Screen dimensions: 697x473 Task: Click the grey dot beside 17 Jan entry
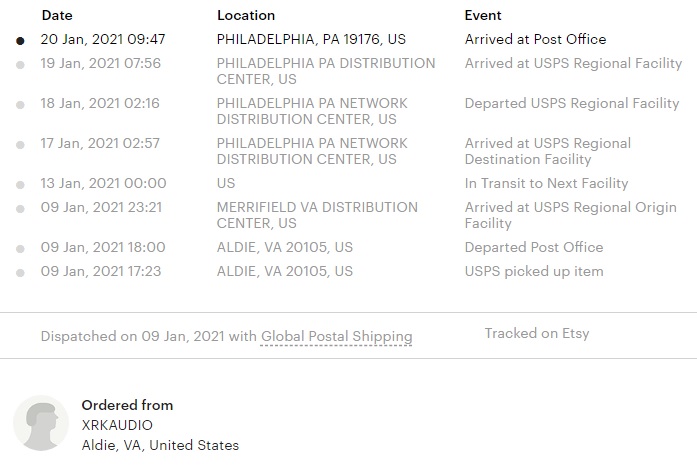20,145
